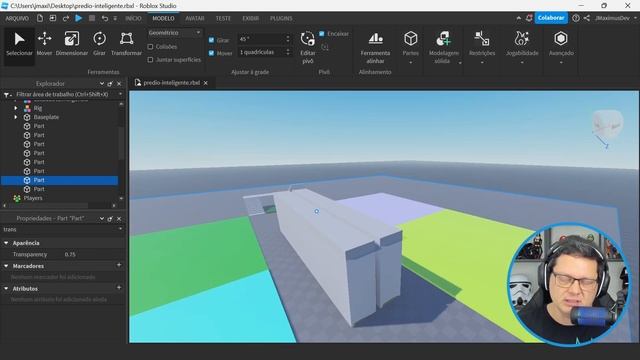The height and width of the screenshot is (360, 640).
Task: Click the open place icon in quick toolbar
Action: pyautogui.click(x=53, y=18)
